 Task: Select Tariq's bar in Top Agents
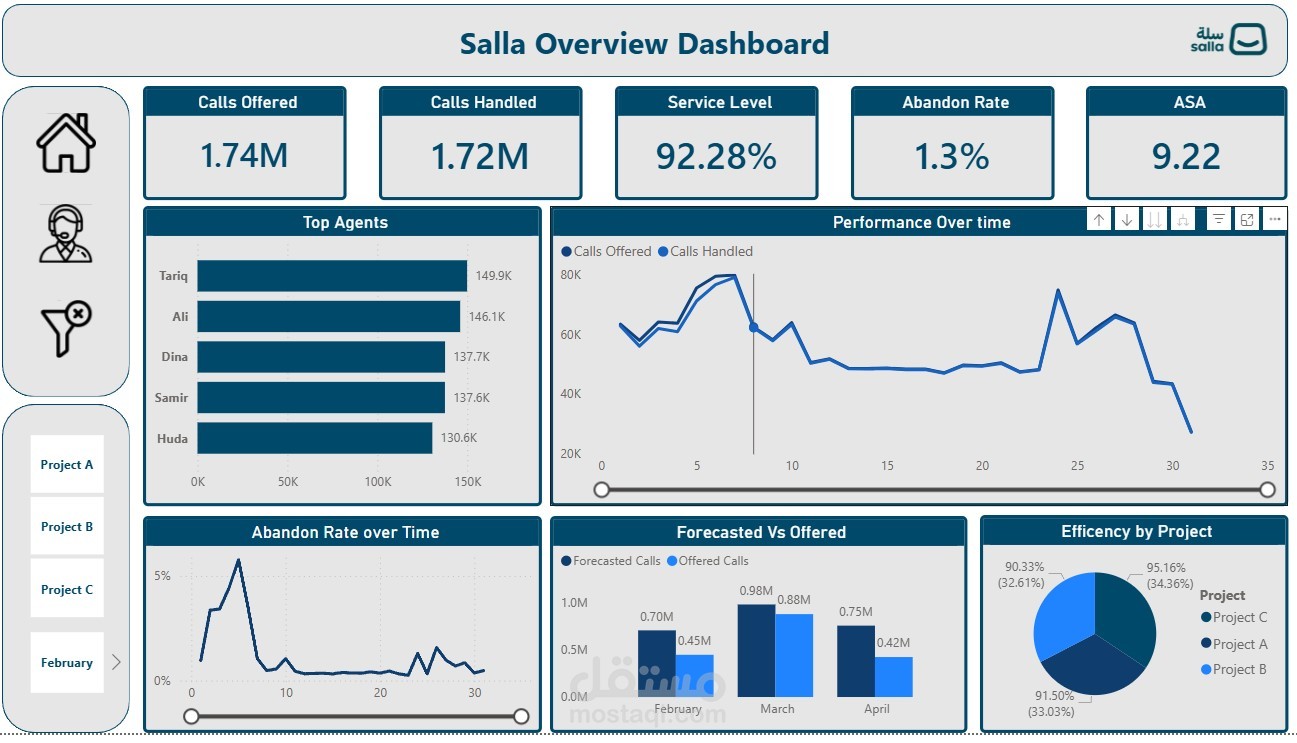(x=332, y=276)
